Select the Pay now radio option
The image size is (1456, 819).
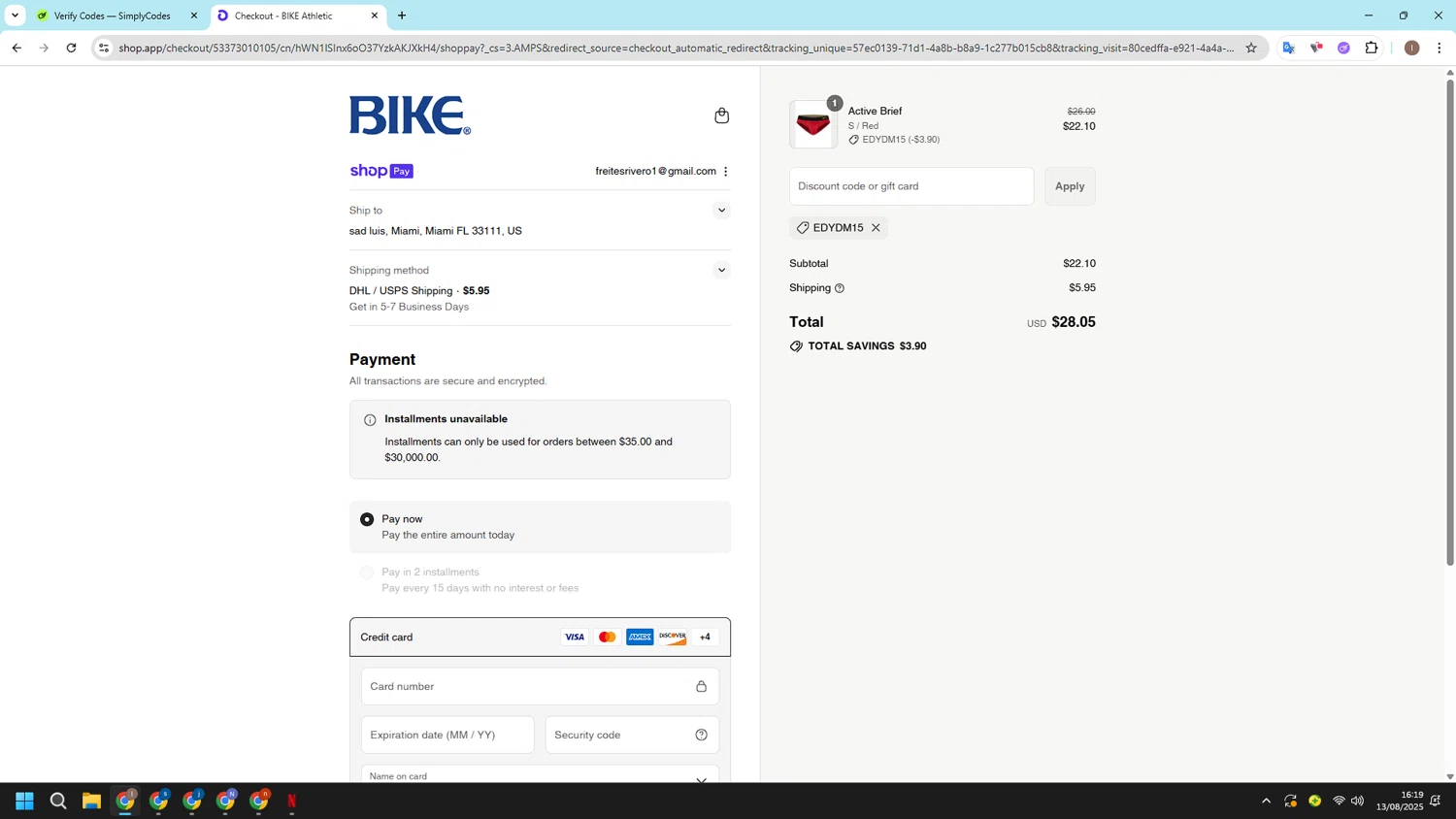pyautogui.click(x=367, y=520)
